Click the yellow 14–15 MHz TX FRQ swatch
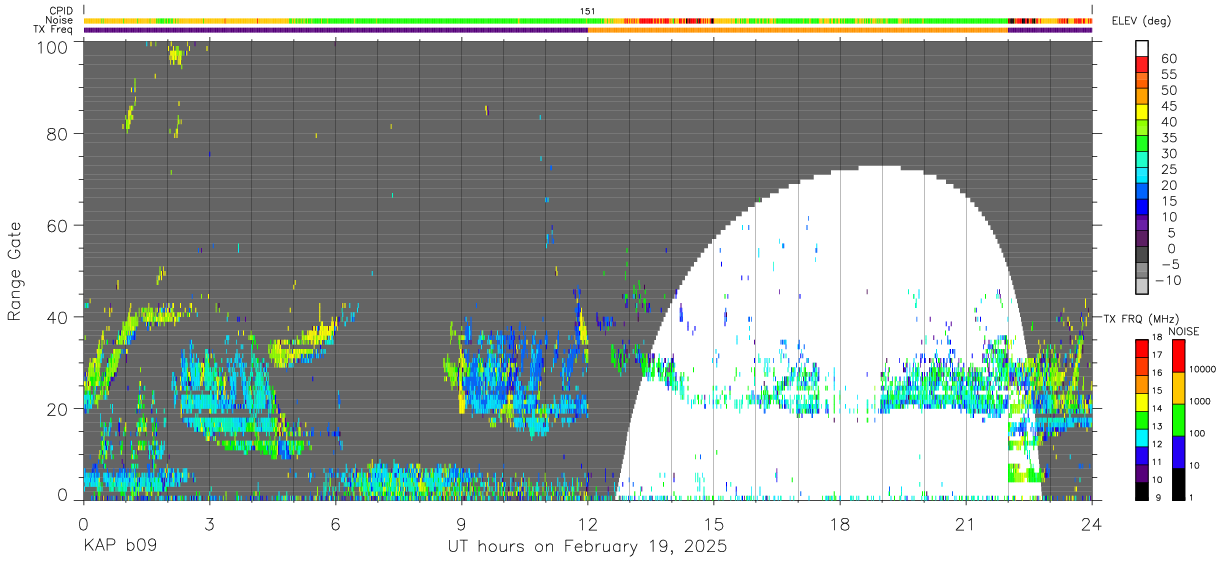 [1142, 402]
